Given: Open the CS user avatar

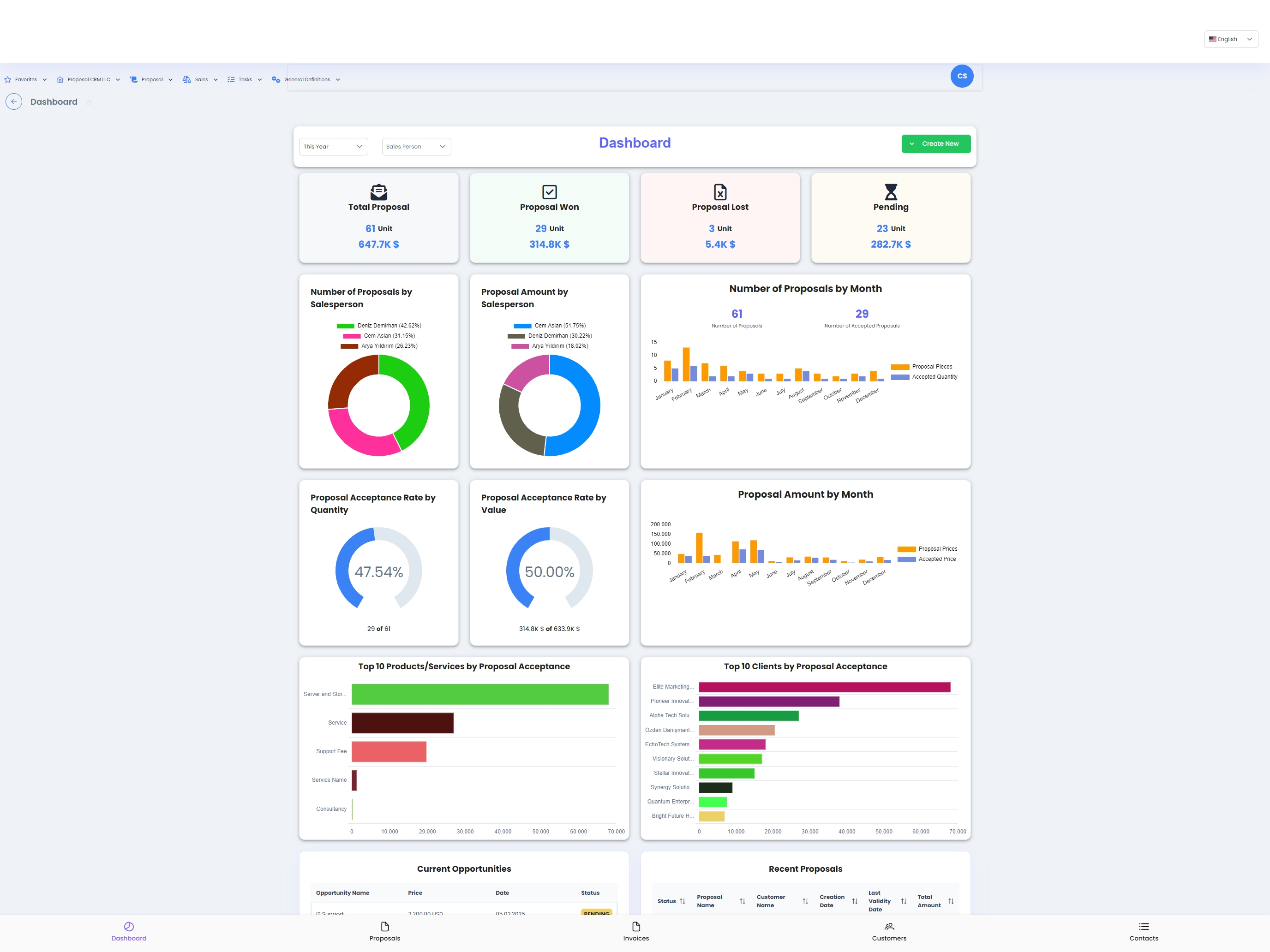Looking at the screenshot, I should pyautogui.click(x=962, y=76).
